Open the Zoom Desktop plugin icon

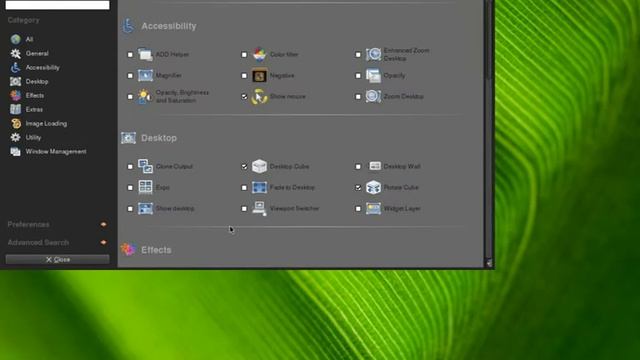(x=373, y=96)
